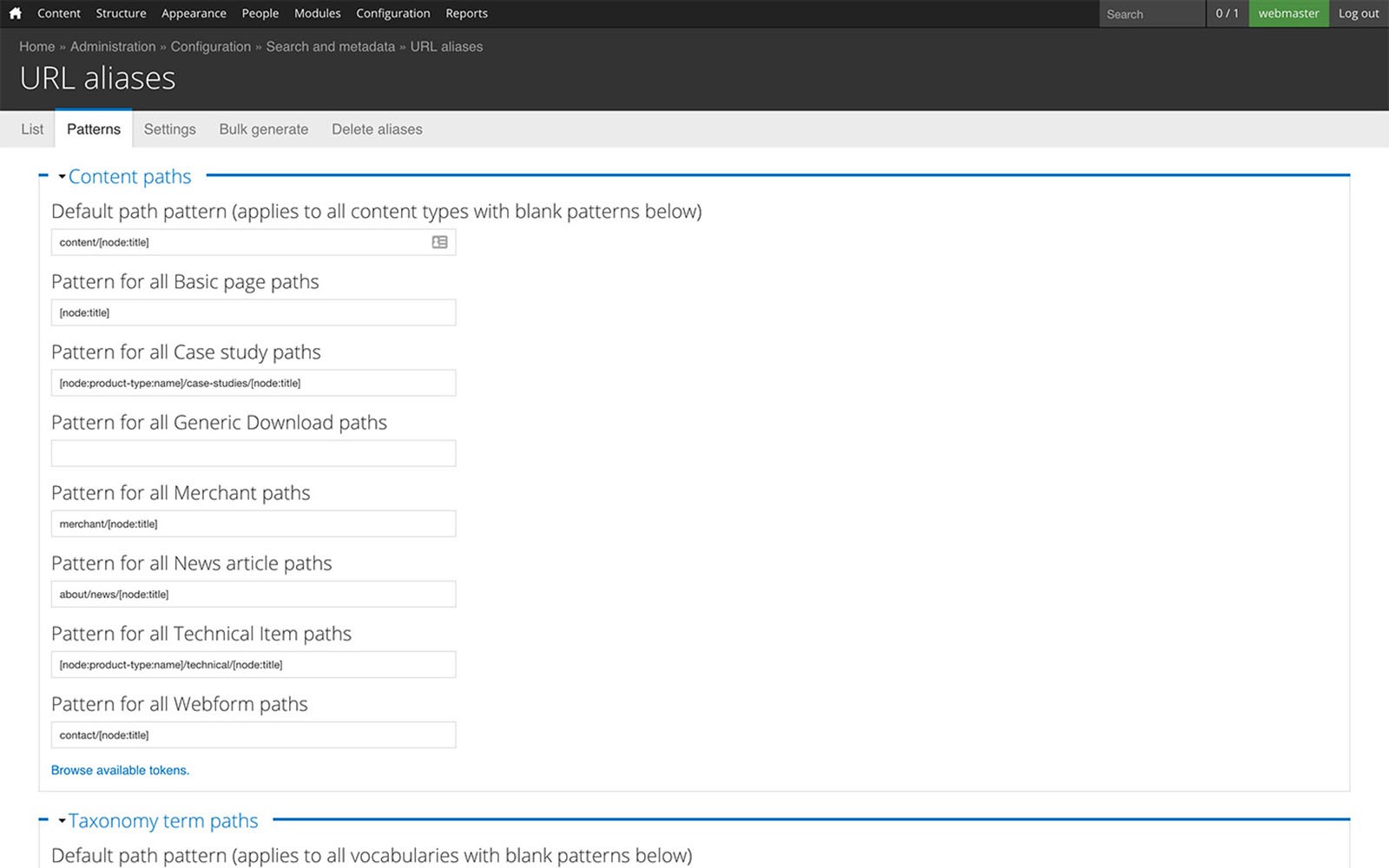The height and width of the screenshot is (868, 1389).
Task: Click the Configuration breadcrumb link
Action: point(210,47)
